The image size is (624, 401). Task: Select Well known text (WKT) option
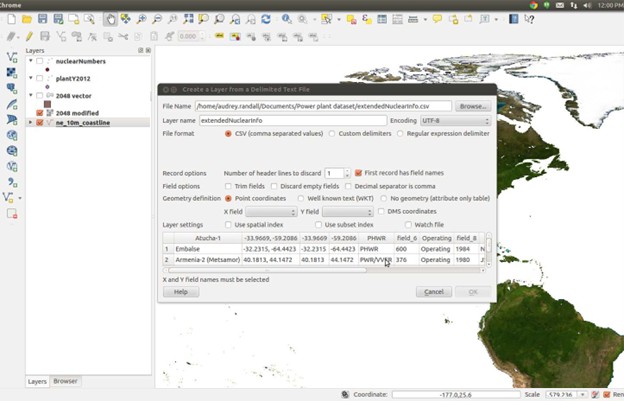300,199
